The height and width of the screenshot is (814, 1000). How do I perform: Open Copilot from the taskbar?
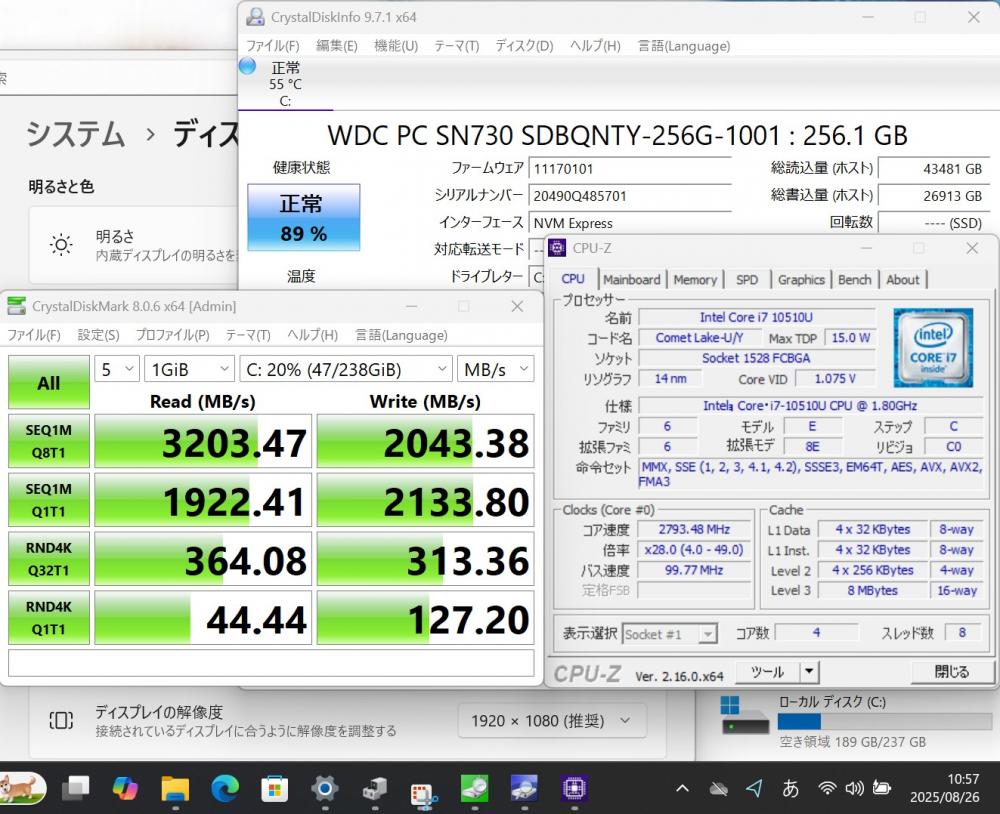[x=125, y=788]
